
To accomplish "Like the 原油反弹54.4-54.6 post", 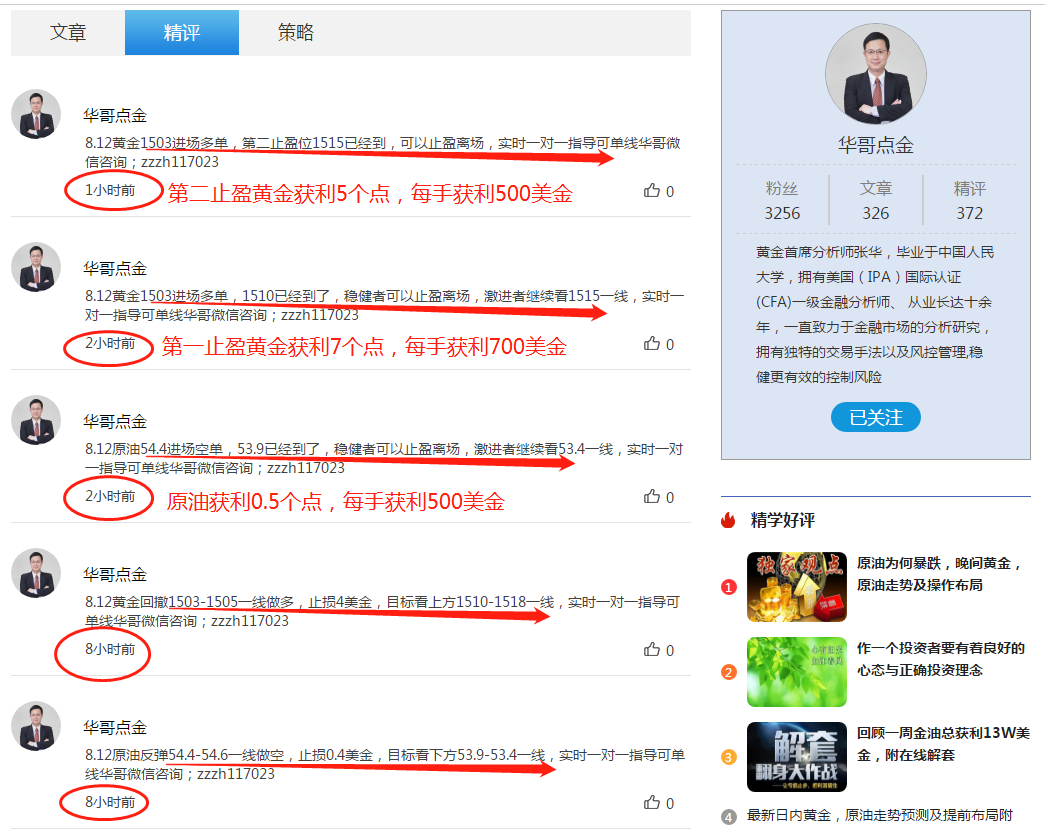I will tap(652, 803).
